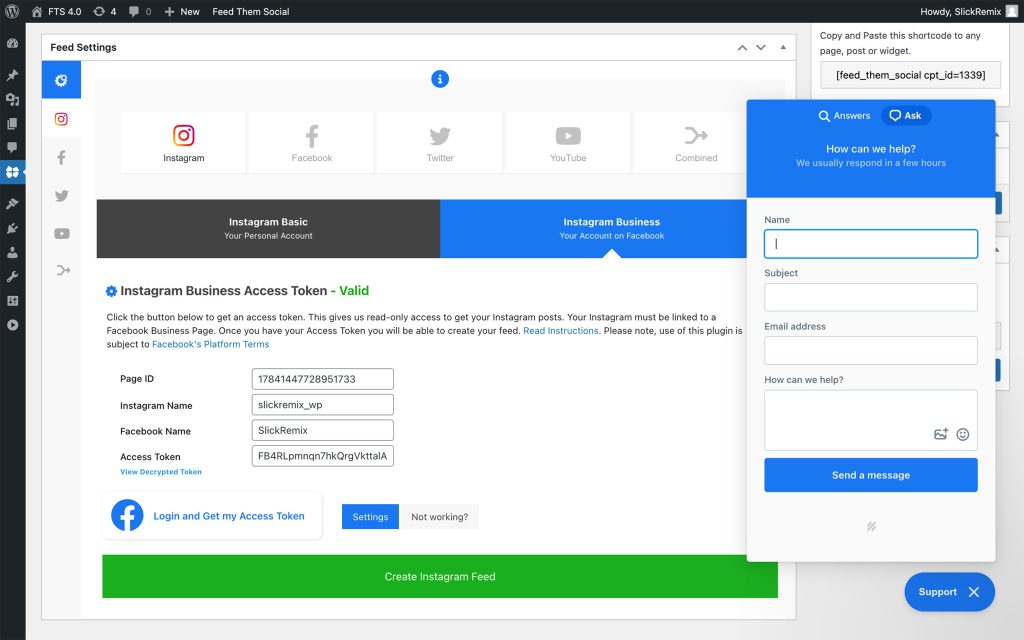Open the Dashboard admin menu icon
The width and height of the screenshot is (1024, 640).
point(12,44)
